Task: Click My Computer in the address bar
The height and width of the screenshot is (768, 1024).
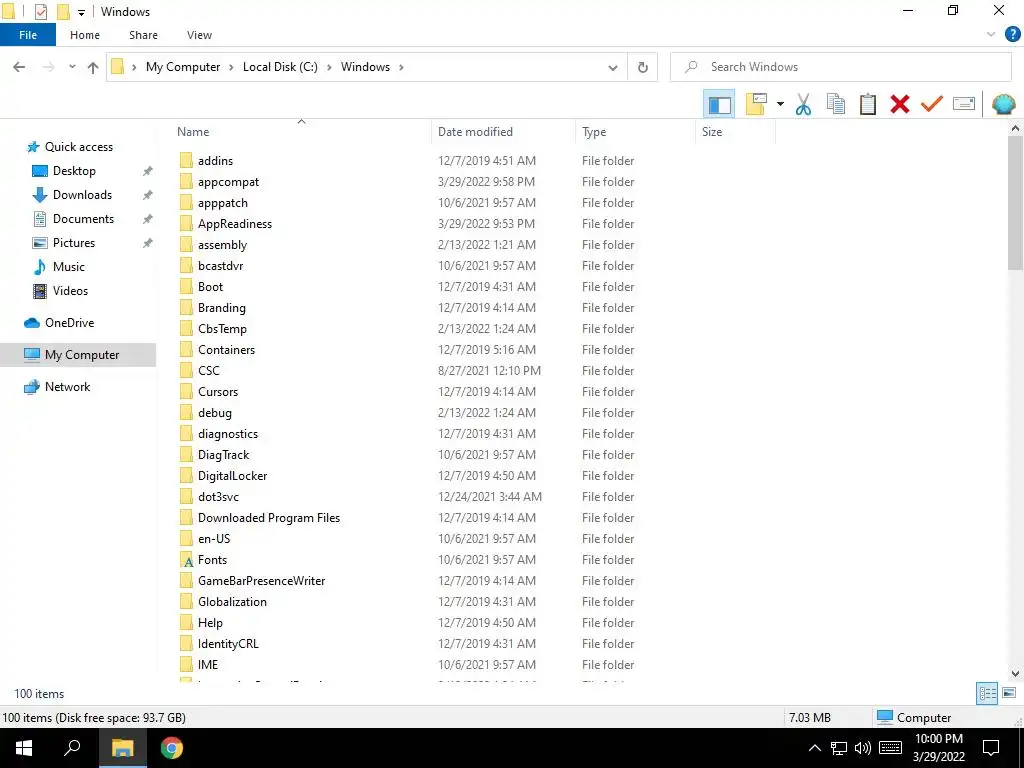Action: [183, 67]
